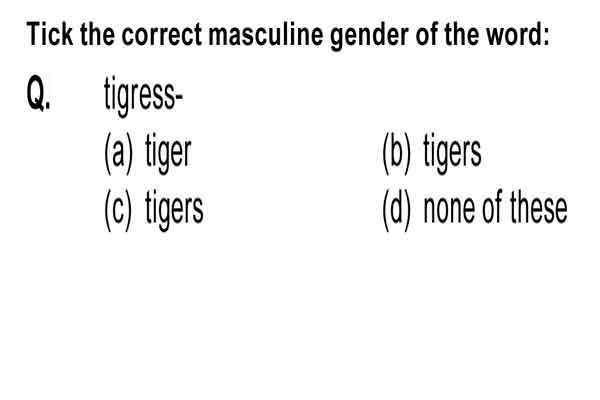Viewport: 600px width, 400px height.
Task: Select option (b) tigers
Action: point(432,153)
